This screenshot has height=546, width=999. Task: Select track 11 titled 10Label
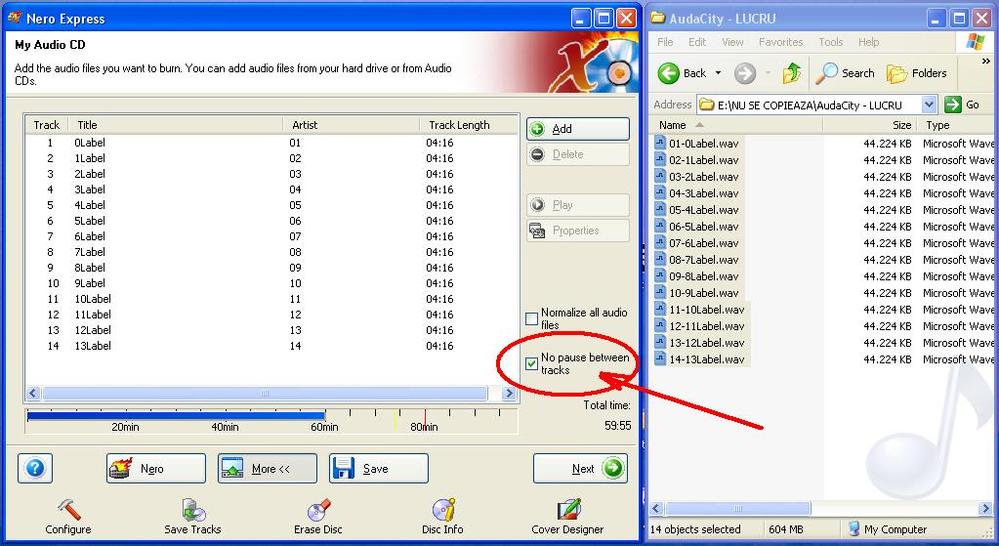pos(272,299)
